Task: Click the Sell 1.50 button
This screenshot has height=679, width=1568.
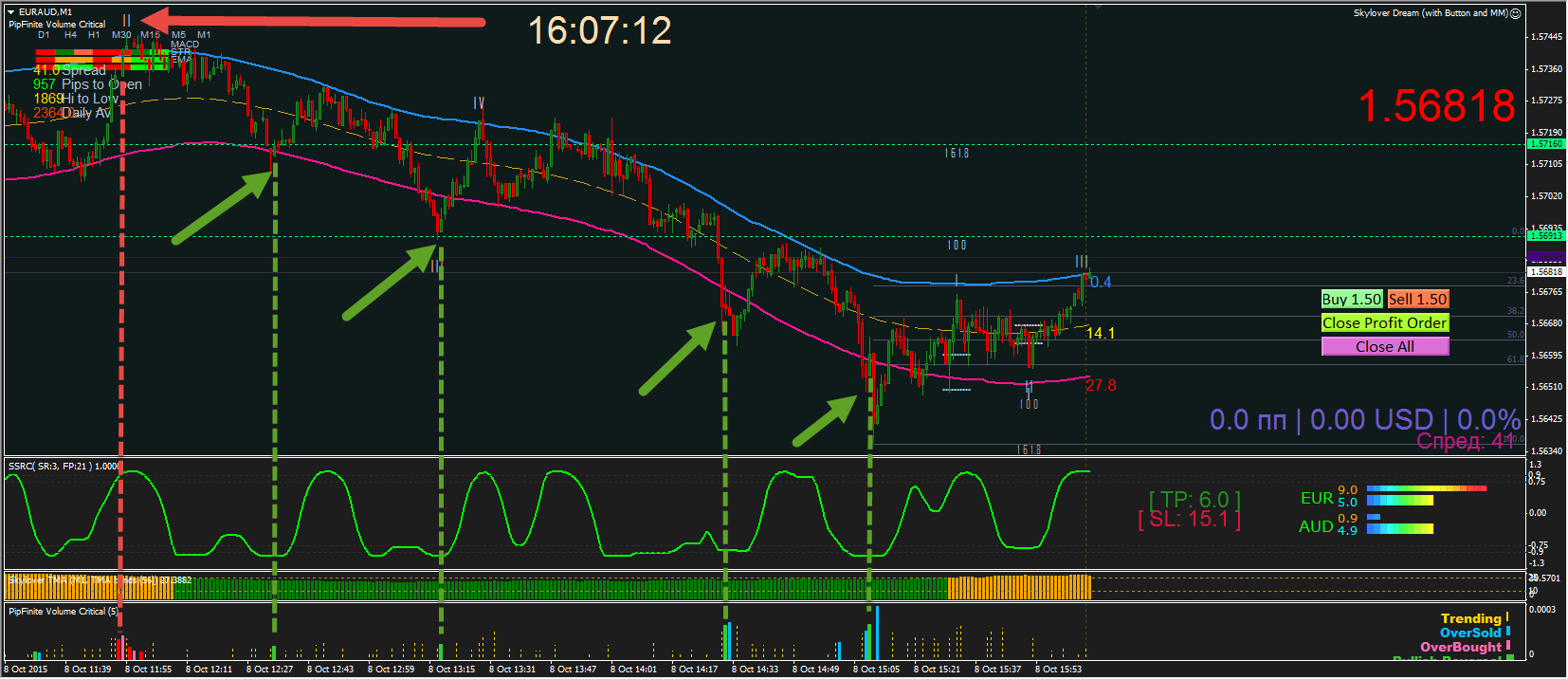Action: (x=1418, y=299)
